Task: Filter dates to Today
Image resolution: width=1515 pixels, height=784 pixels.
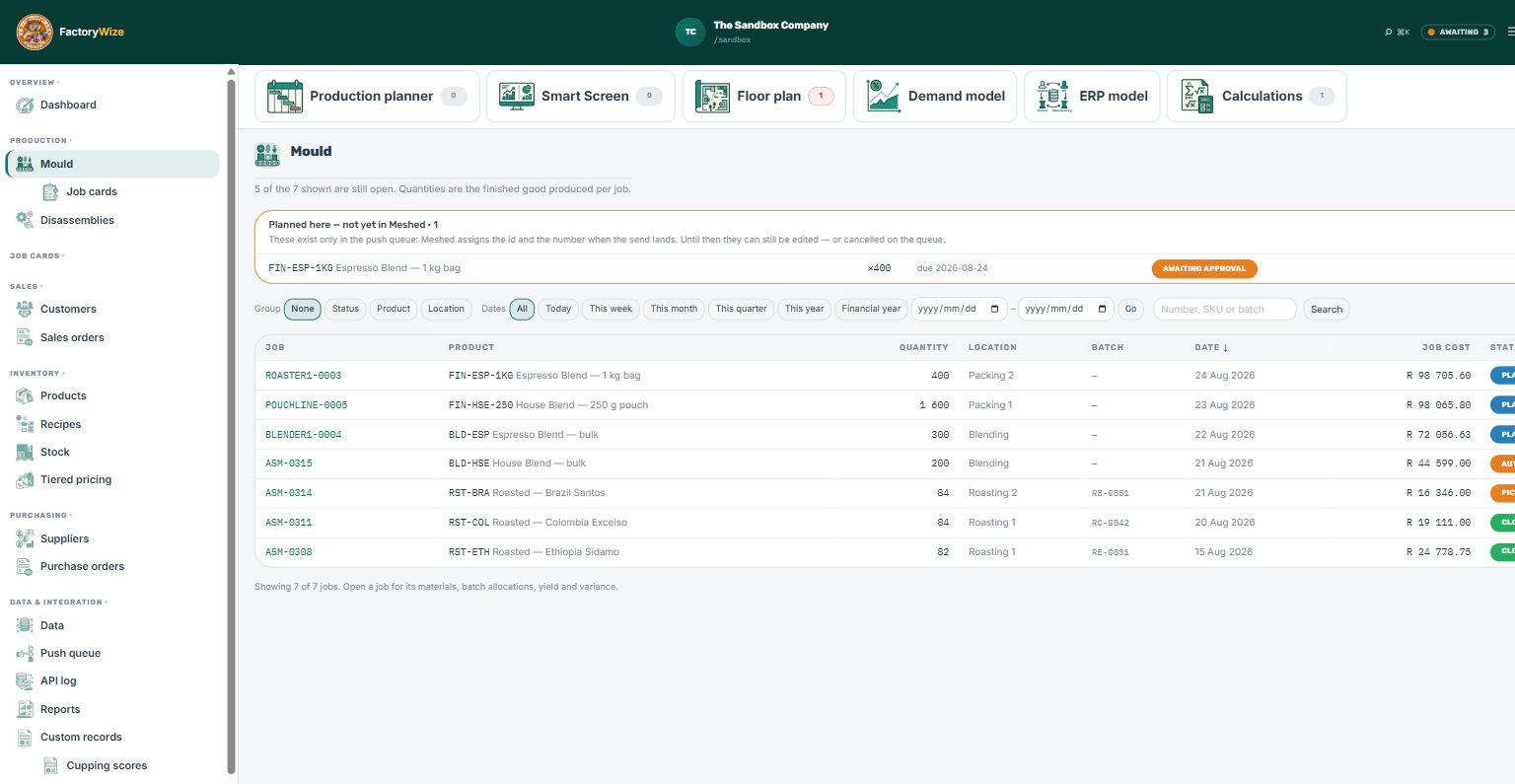Action: coord(558,309)
